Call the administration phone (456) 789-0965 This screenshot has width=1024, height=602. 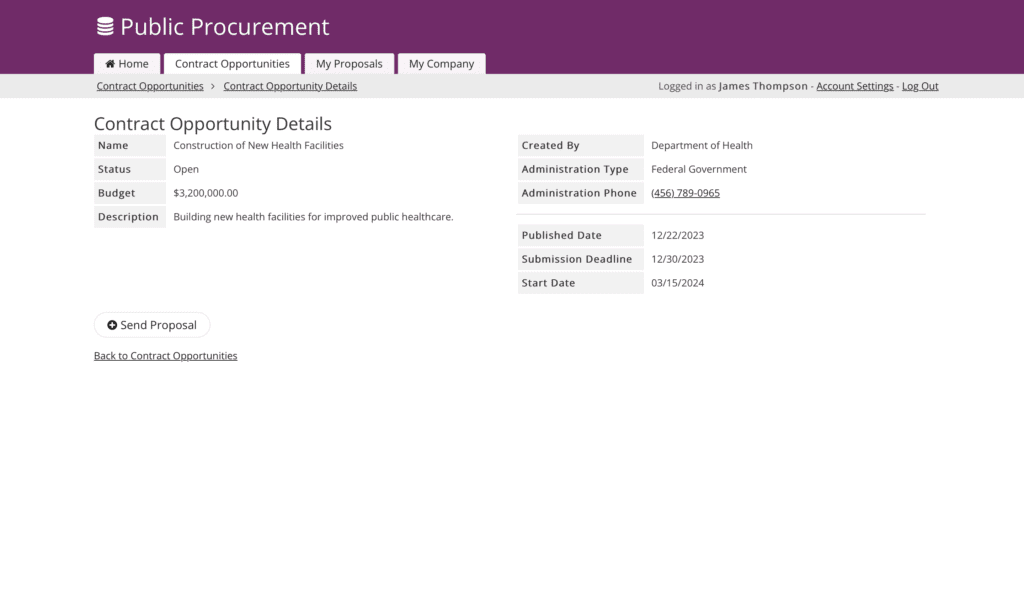pos(685,193)
